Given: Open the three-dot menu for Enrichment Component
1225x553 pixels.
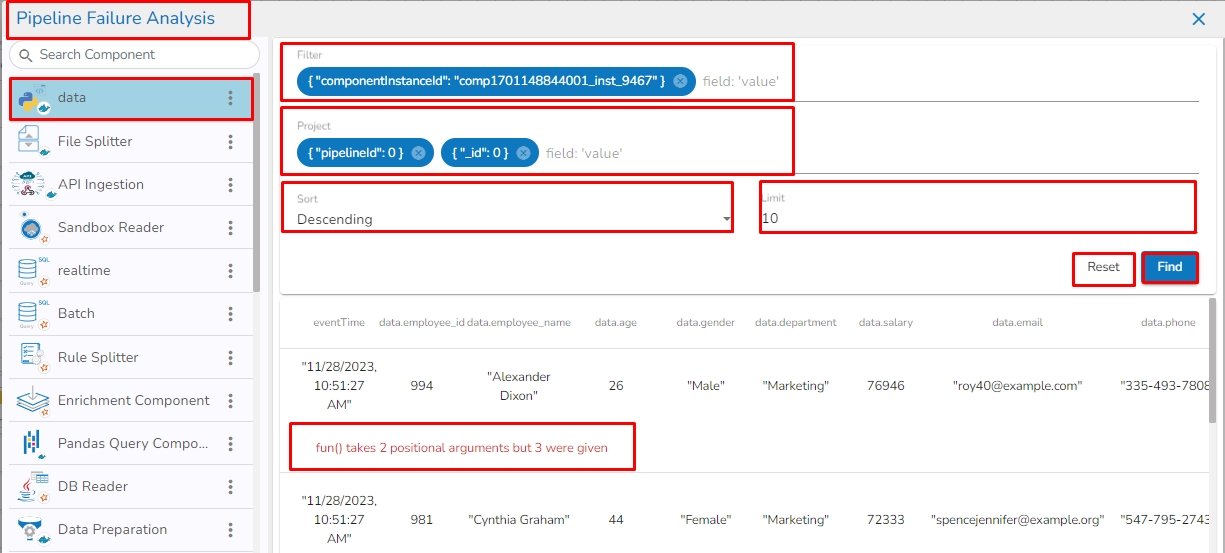Looking at the screenshot, I should click(x=230, y=401).
